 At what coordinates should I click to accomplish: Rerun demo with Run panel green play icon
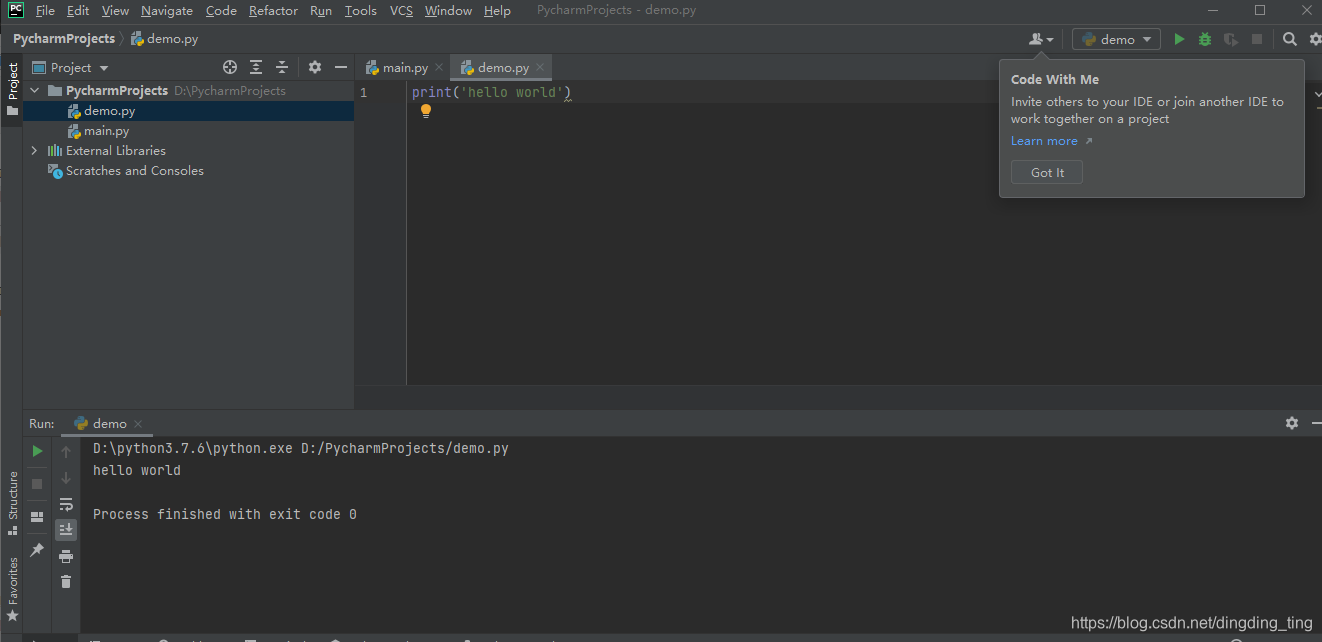click(x=37, y=451)
